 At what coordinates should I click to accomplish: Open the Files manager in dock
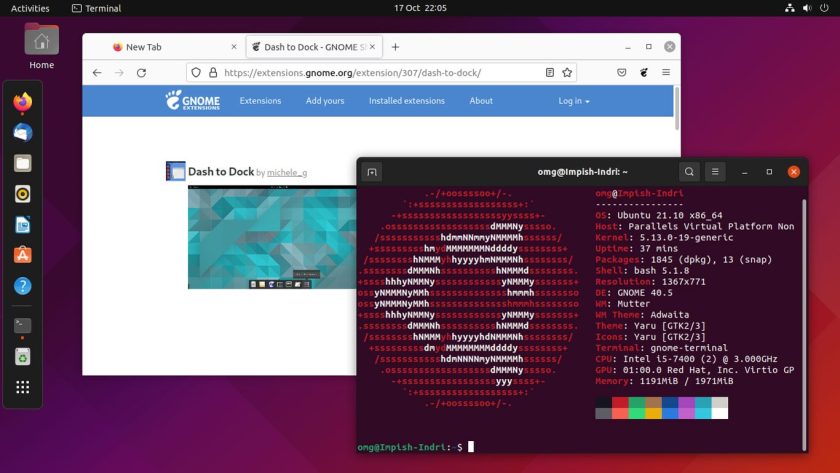click(x=22, y=163)
